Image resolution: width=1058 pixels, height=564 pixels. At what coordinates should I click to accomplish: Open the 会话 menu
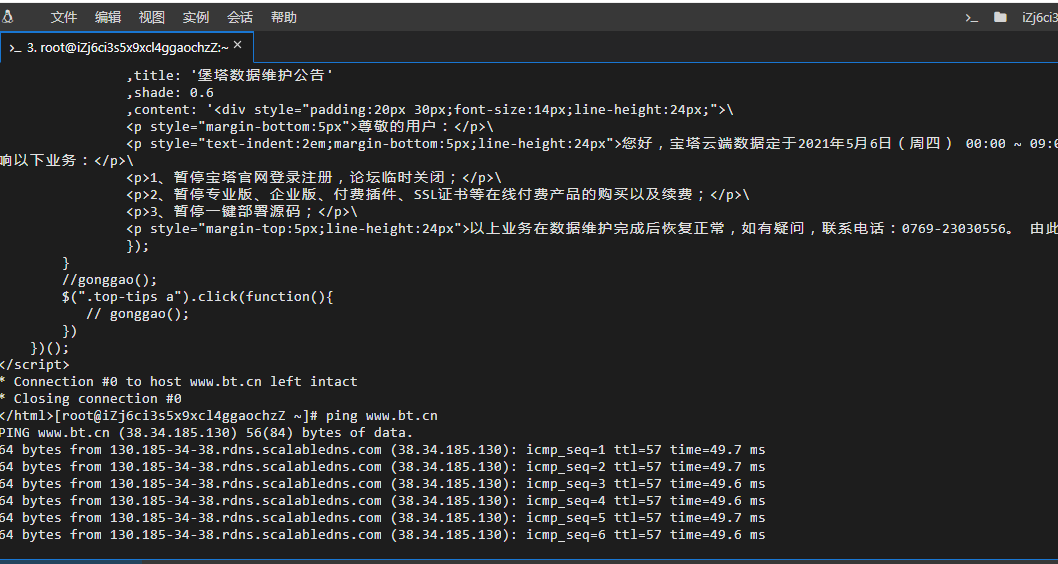tap(240, 18)
